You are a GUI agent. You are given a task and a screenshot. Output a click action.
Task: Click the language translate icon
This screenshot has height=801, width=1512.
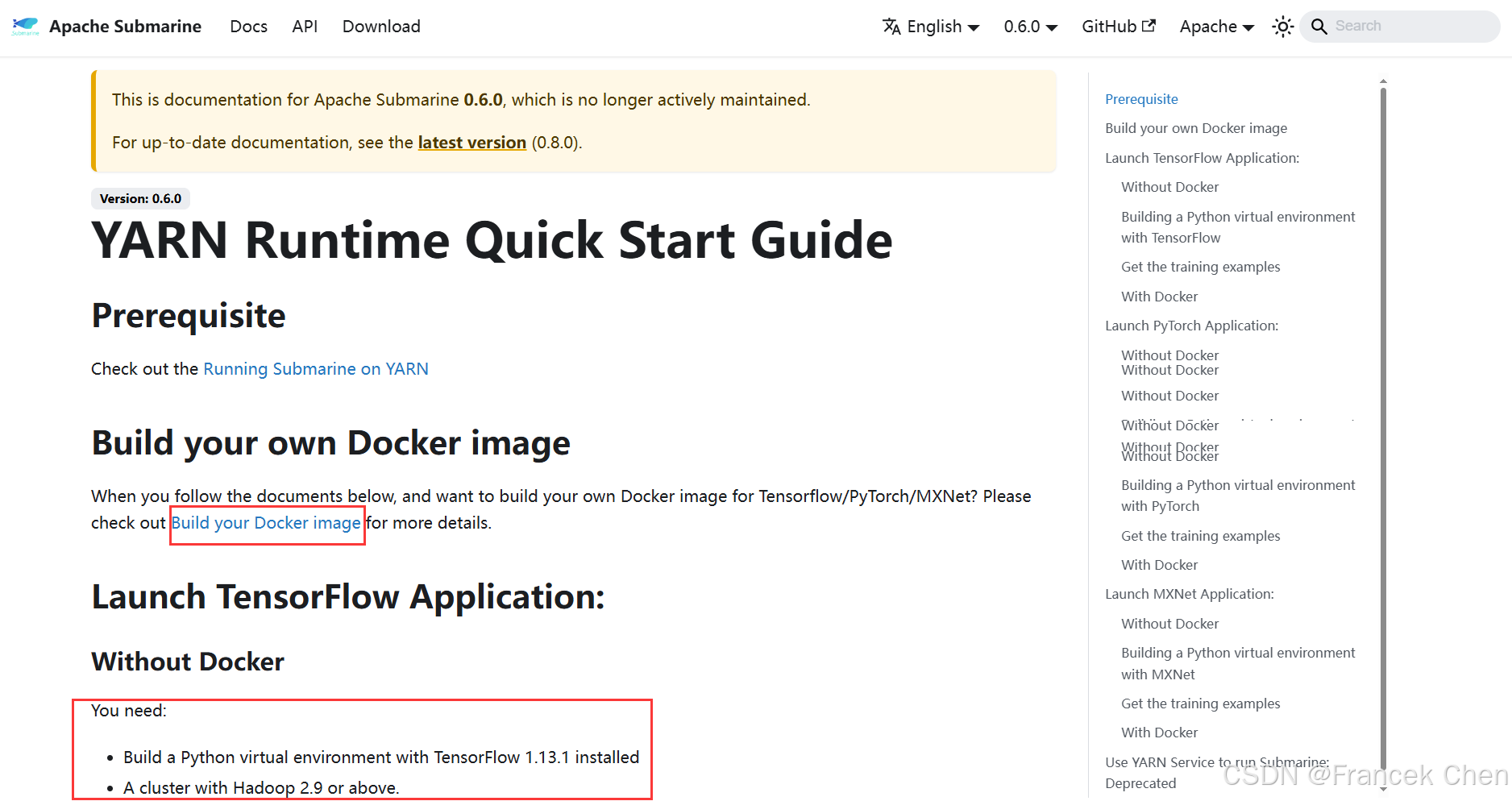pos(891,27)
